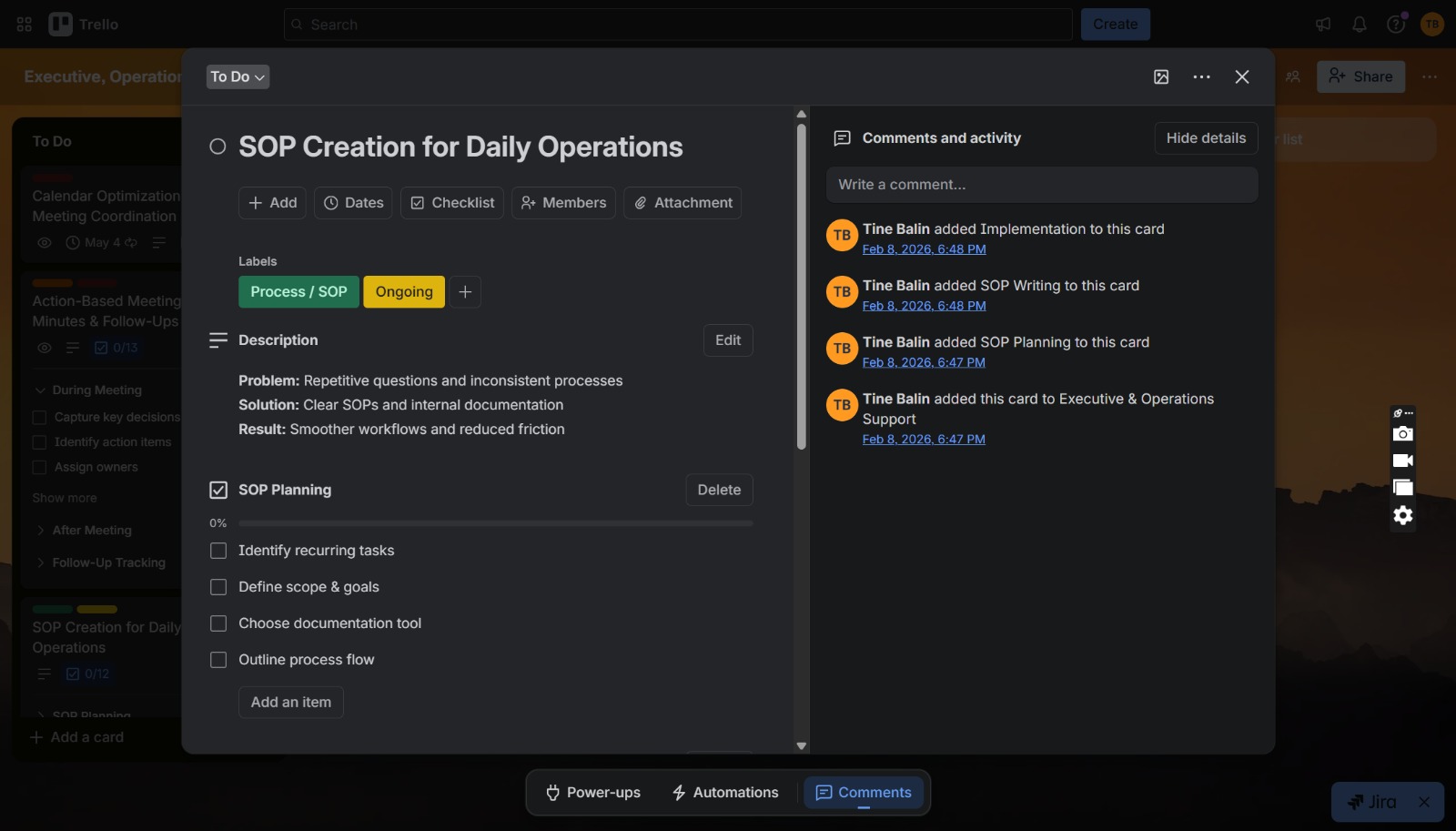Open the card actions three-dot menu
The height and width of the screenshot is (831, 1456).
pos(1201,77)
